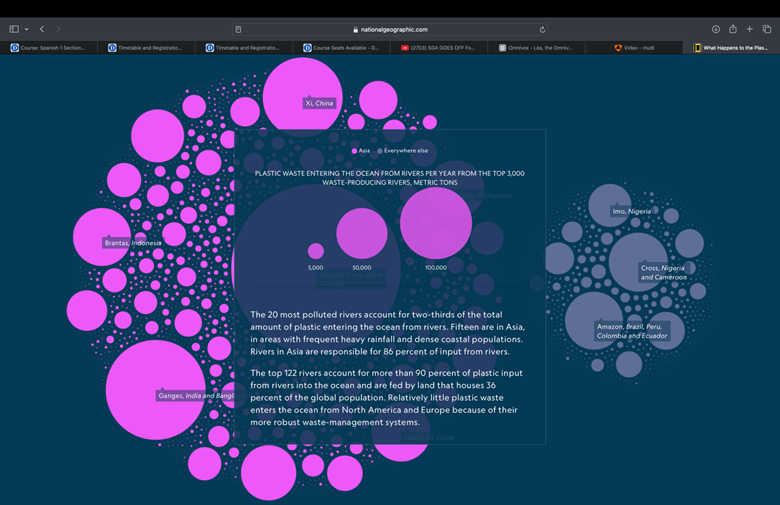
Task: Click the nationalgeographic.com address field
Action: 390,29
